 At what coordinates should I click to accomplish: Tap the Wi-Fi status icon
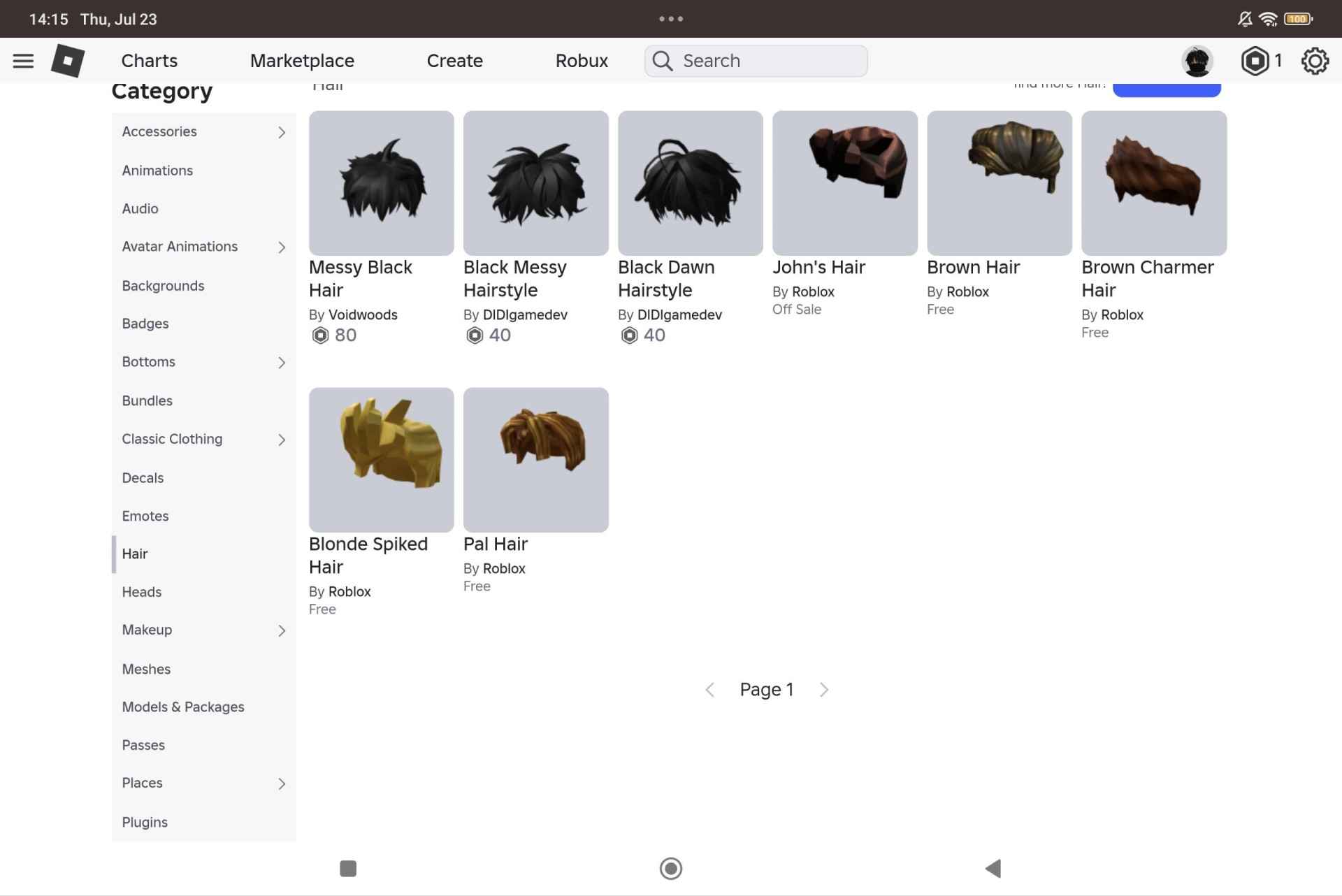click(x=1268, y=19)
